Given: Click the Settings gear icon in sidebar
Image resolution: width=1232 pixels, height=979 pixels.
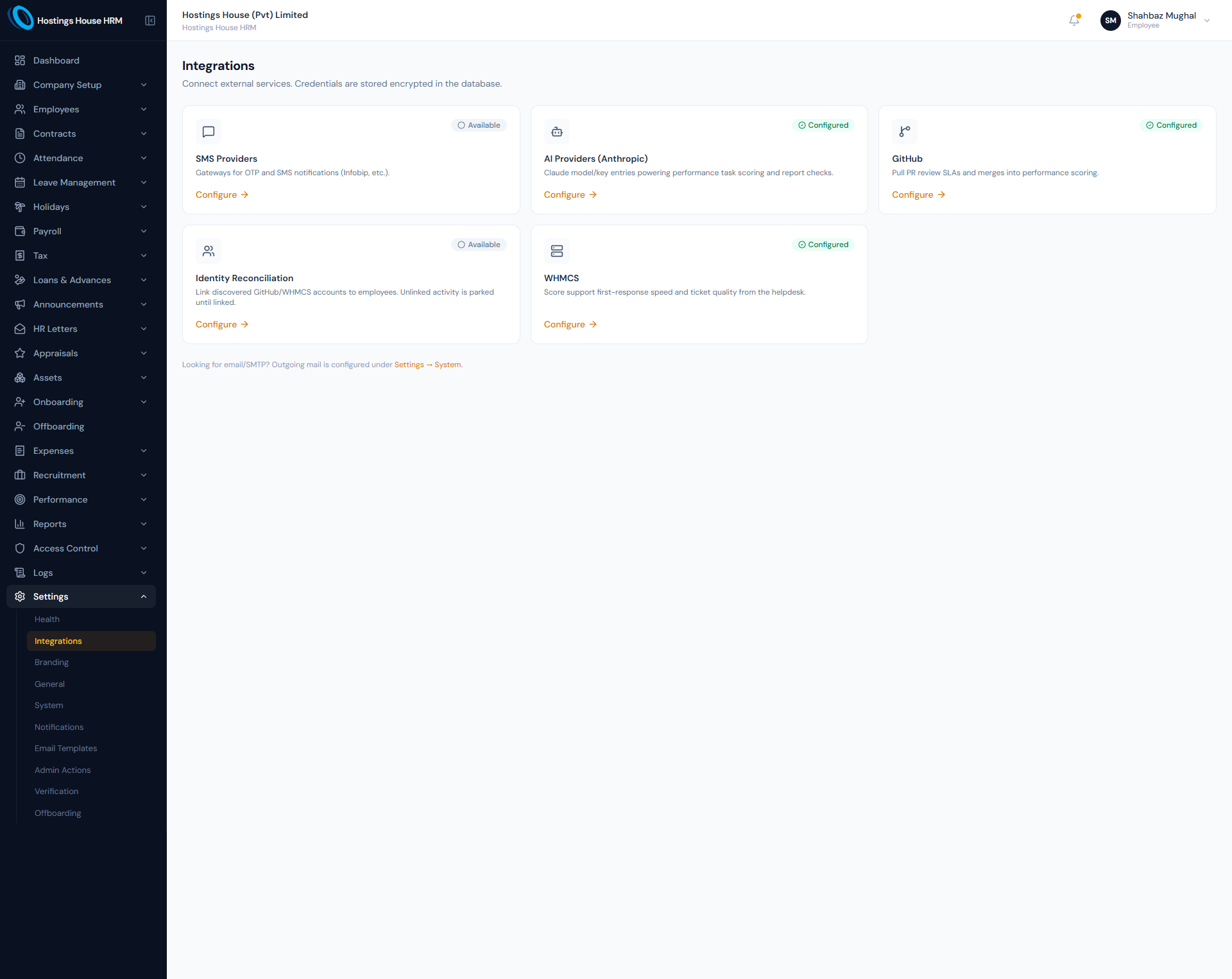Looking at the screenshot, I should pyautogui.click(x=20, y=596).
